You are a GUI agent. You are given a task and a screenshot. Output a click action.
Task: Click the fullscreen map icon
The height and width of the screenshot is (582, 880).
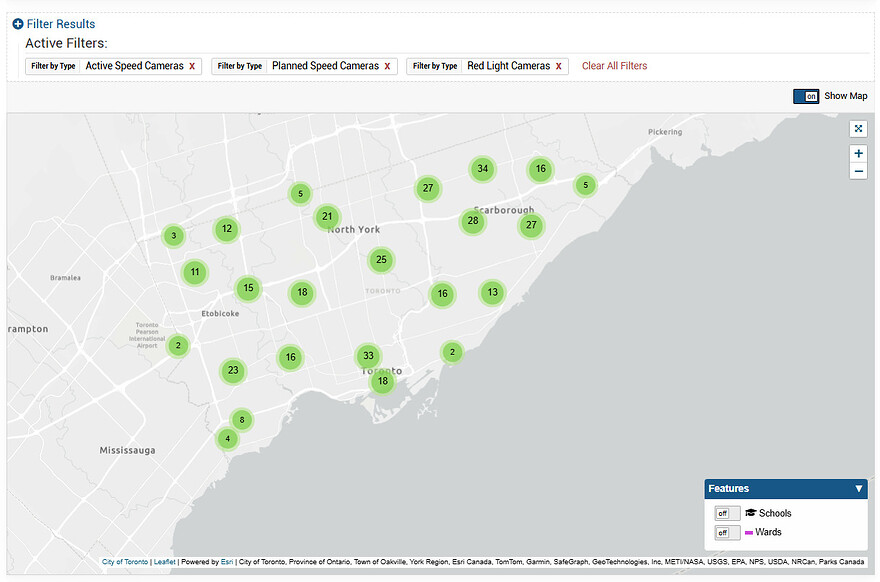(x=858, y=129)
